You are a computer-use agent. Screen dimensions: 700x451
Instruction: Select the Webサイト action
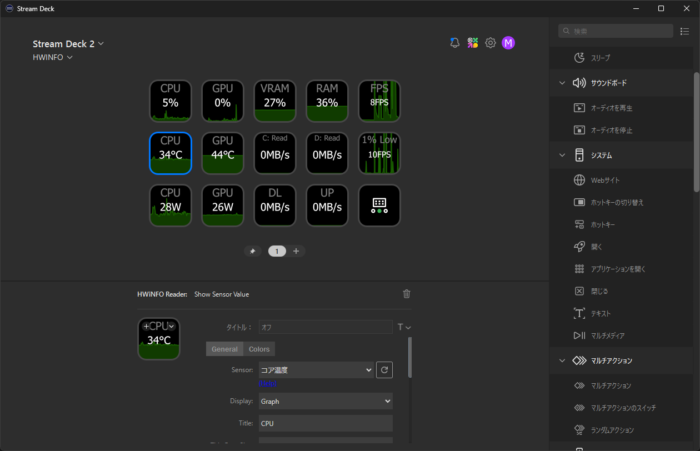[621, 180]
